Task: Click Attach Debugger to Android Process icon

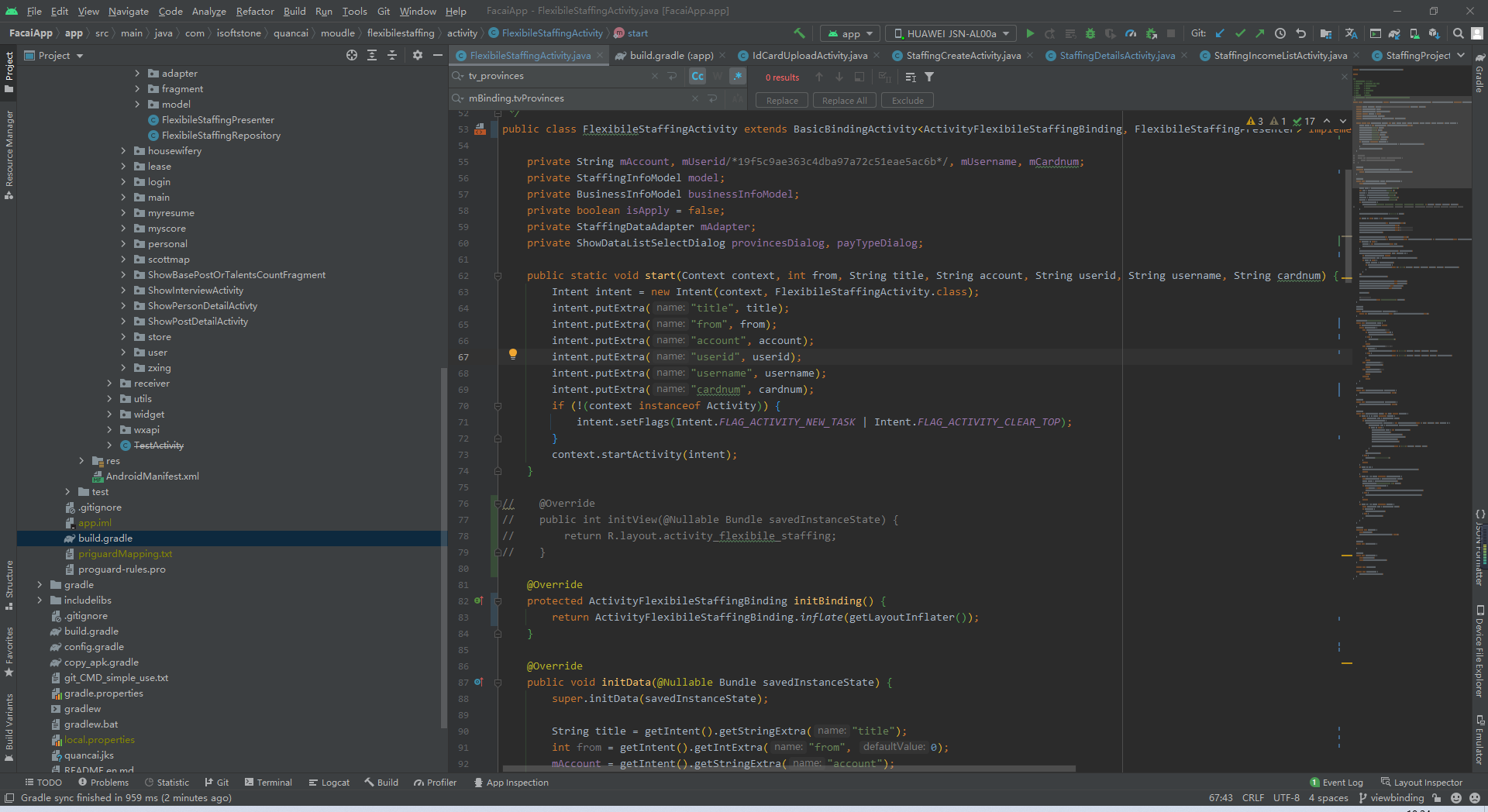Action: point(1151,33)
